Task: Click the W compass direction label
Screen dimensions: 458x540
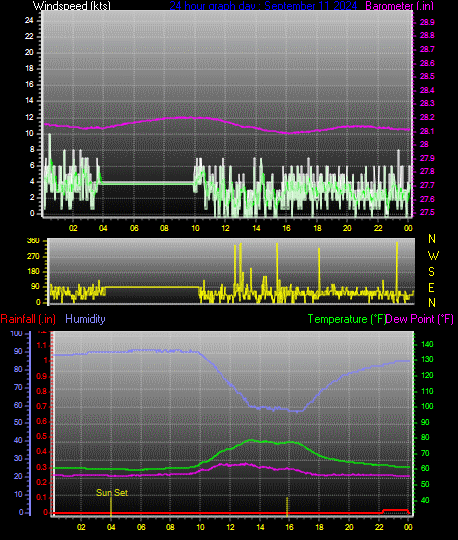Action: click(x=433, y=256)
